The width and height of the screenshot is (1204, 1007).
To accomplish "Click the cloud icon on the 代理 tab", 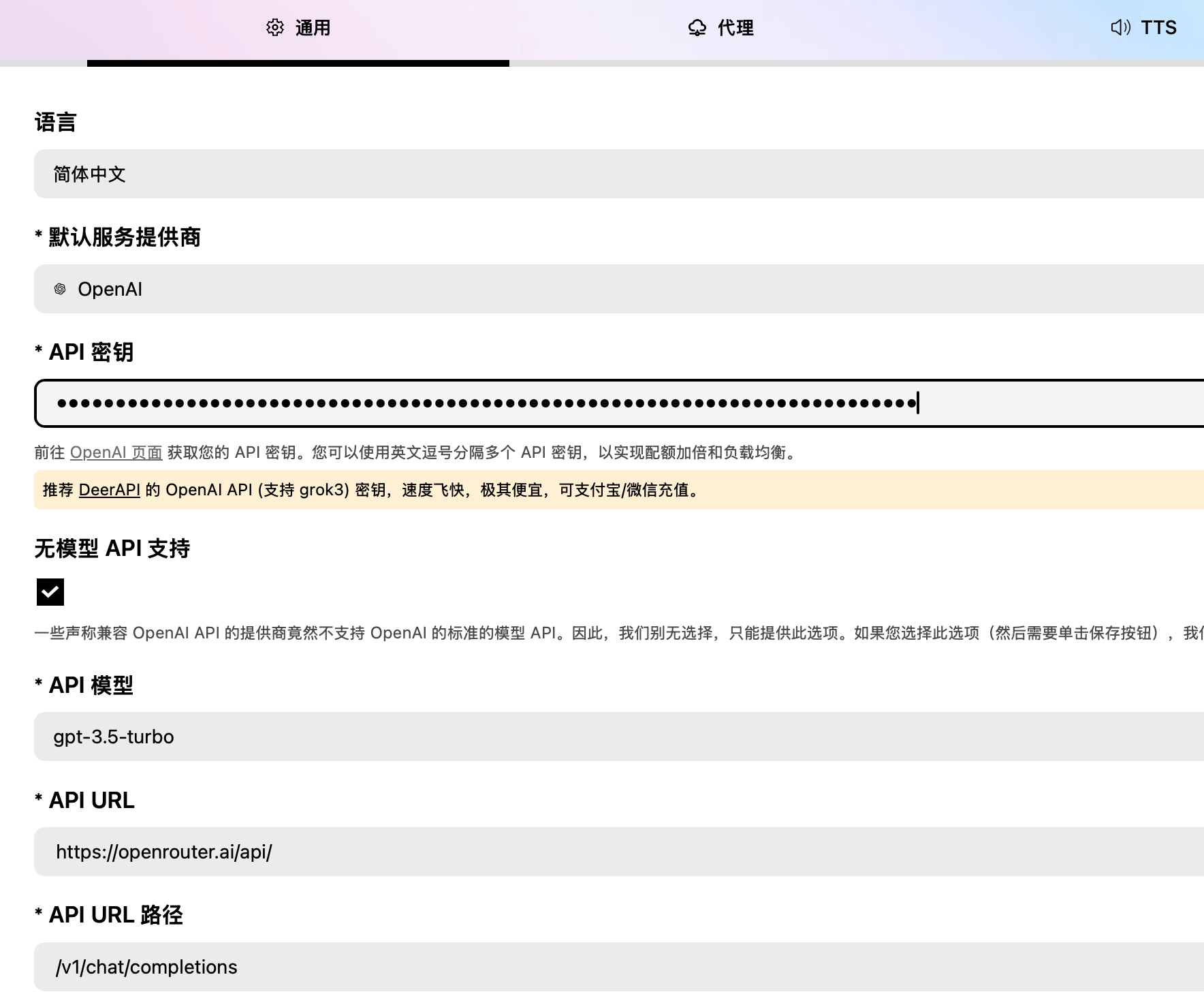I will (x=697, y=28).
